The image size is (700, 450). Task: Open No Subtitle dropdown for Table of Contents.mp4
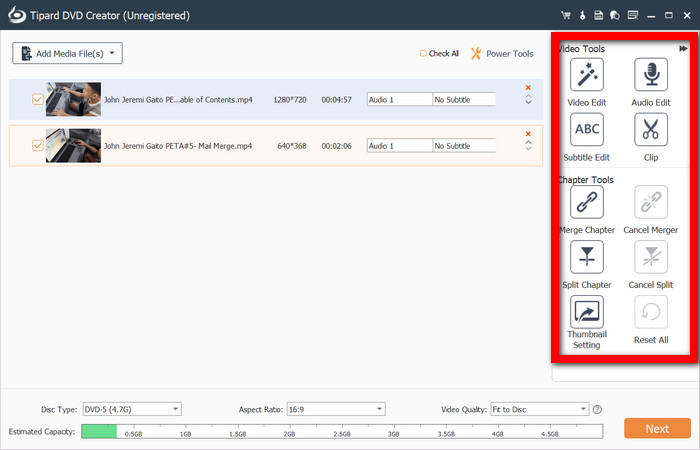click(x=464, y=100)
